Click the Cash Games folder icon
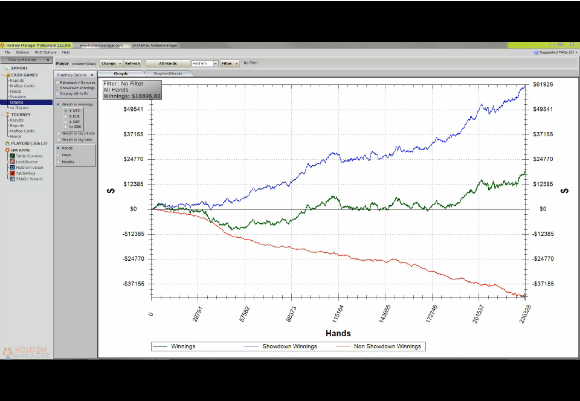The width and height of the screenshot is (580, 401). 8,75
